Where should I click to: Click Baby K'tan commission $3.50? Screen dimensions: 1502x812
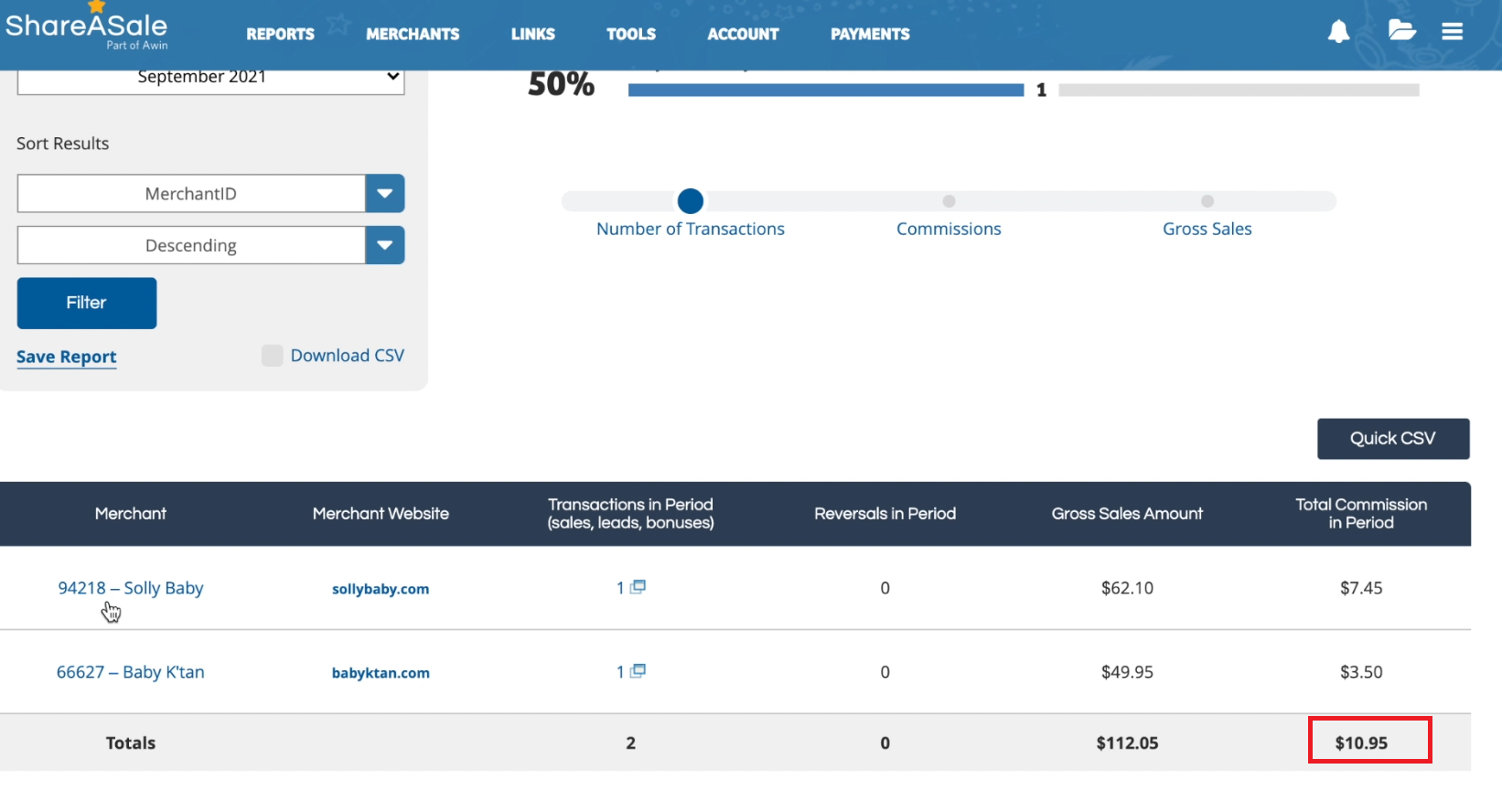(x=1361, y=672)
